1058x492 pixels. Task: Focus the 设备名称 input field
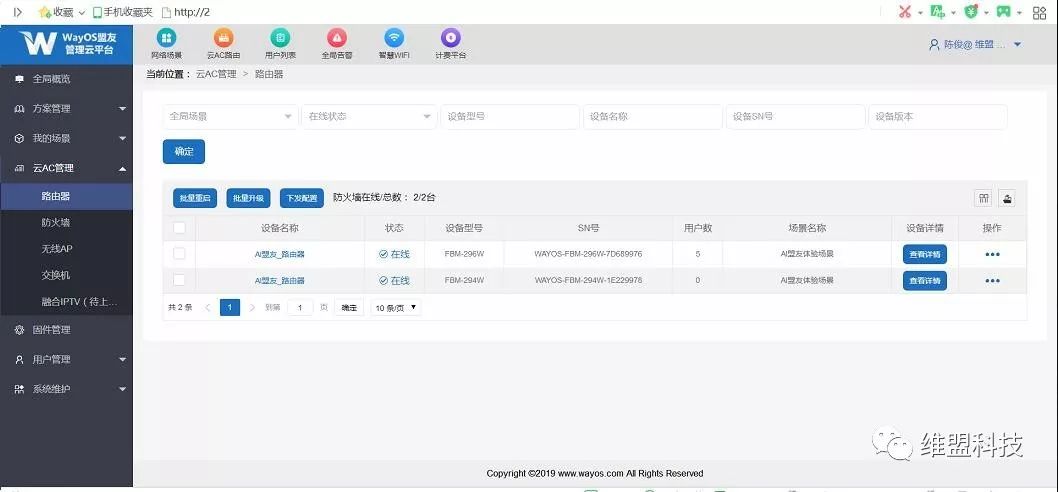pos(653,116)
